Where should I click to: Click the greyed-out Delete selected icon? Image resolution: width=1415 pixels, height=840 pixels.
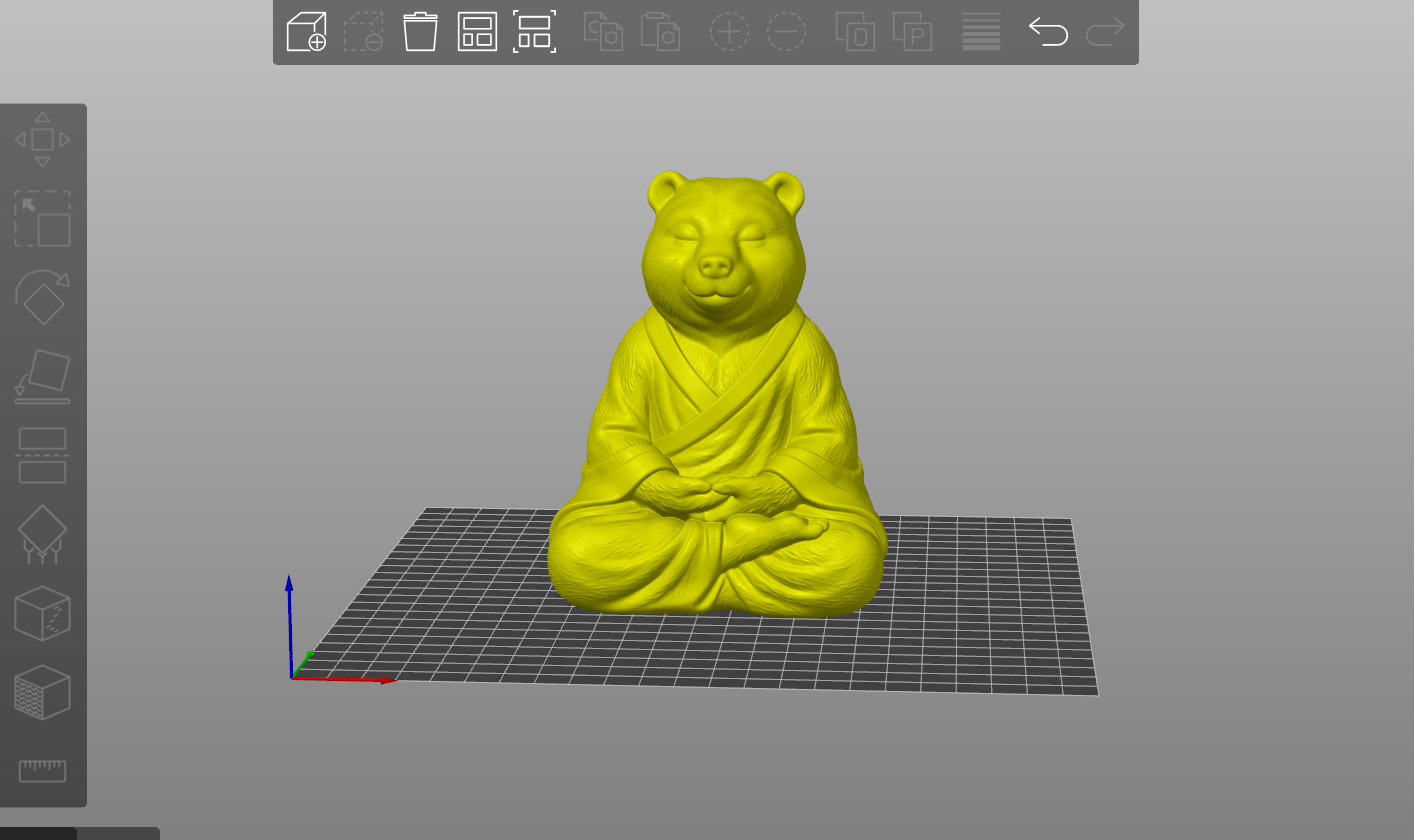tap(364, 32)
